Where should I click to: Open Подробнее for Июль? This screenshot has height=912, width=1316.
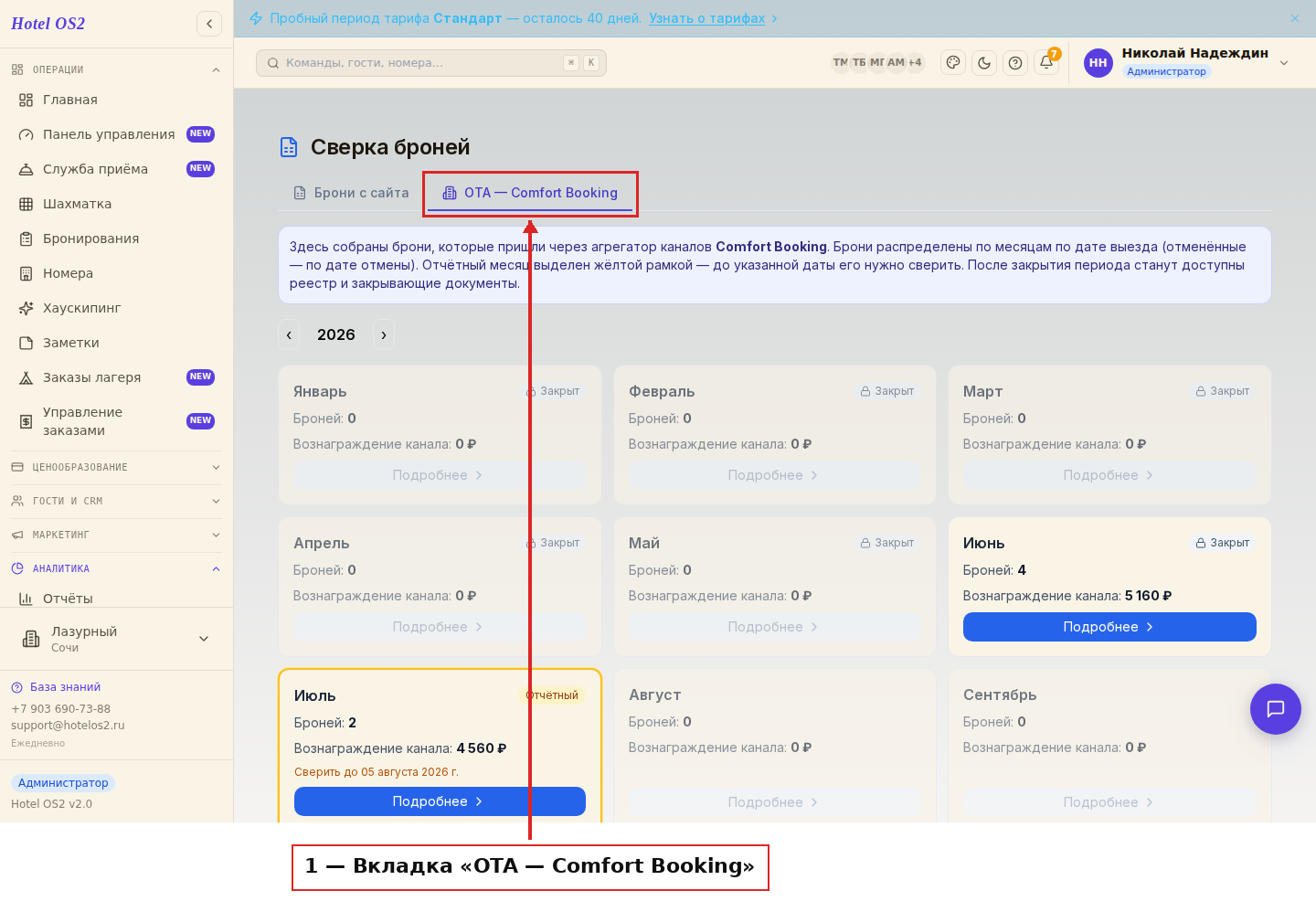440,801
